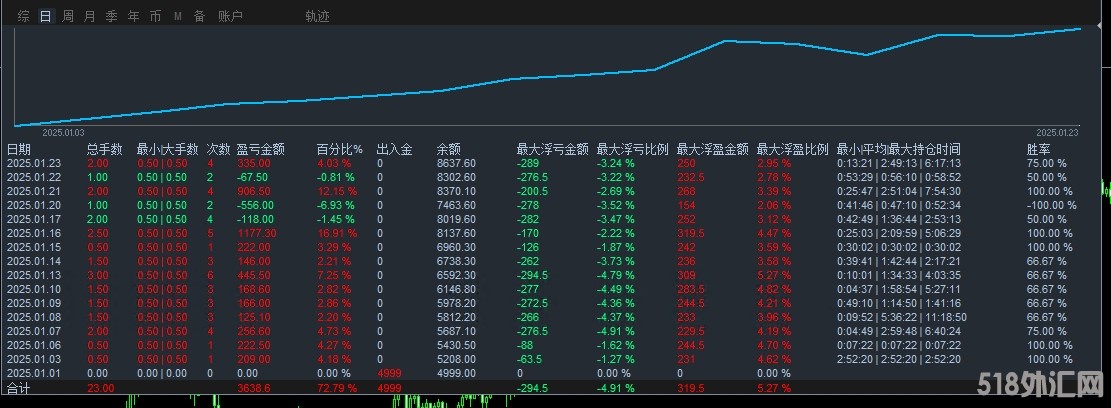Image resolution: width=1111 pixels, height=408 pixels.
Task: Click the max floating profit 319.5 on 2025.01.16
Action: [690, 233]
